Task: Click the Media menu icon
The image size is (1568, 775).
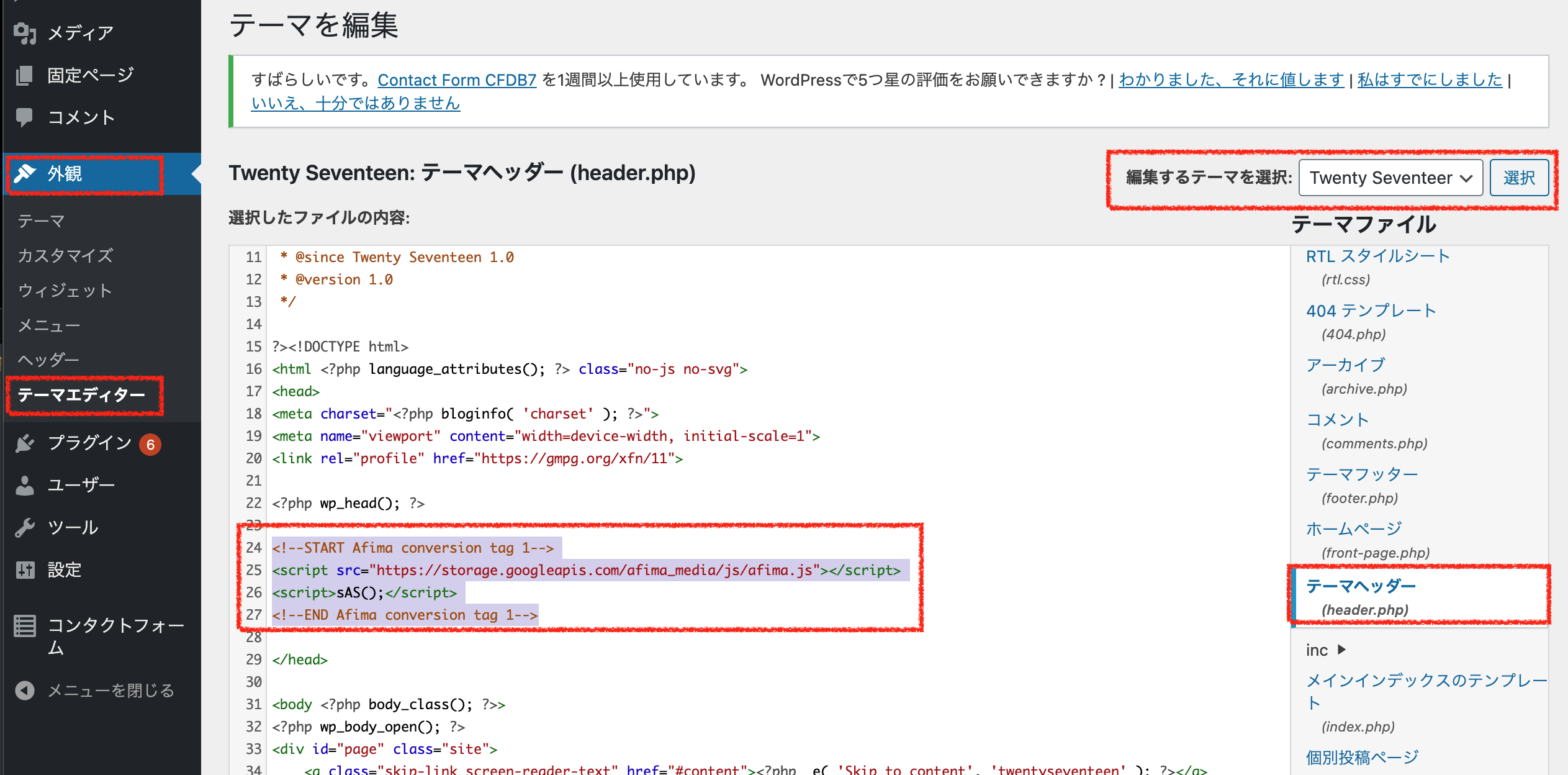Action: tap(25, 33)
